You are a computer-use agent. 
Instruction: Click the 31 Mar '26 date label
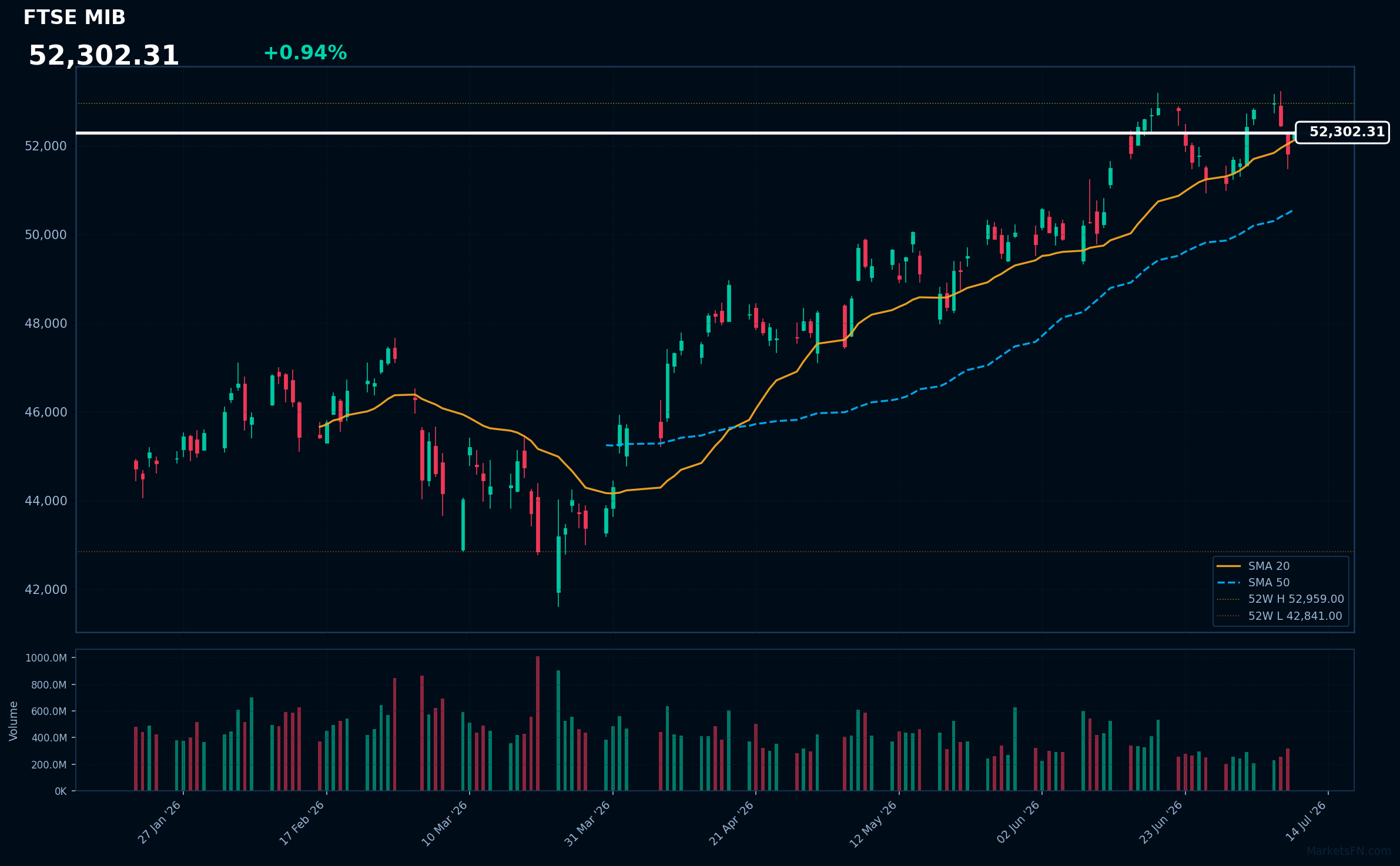pos(588,823)
